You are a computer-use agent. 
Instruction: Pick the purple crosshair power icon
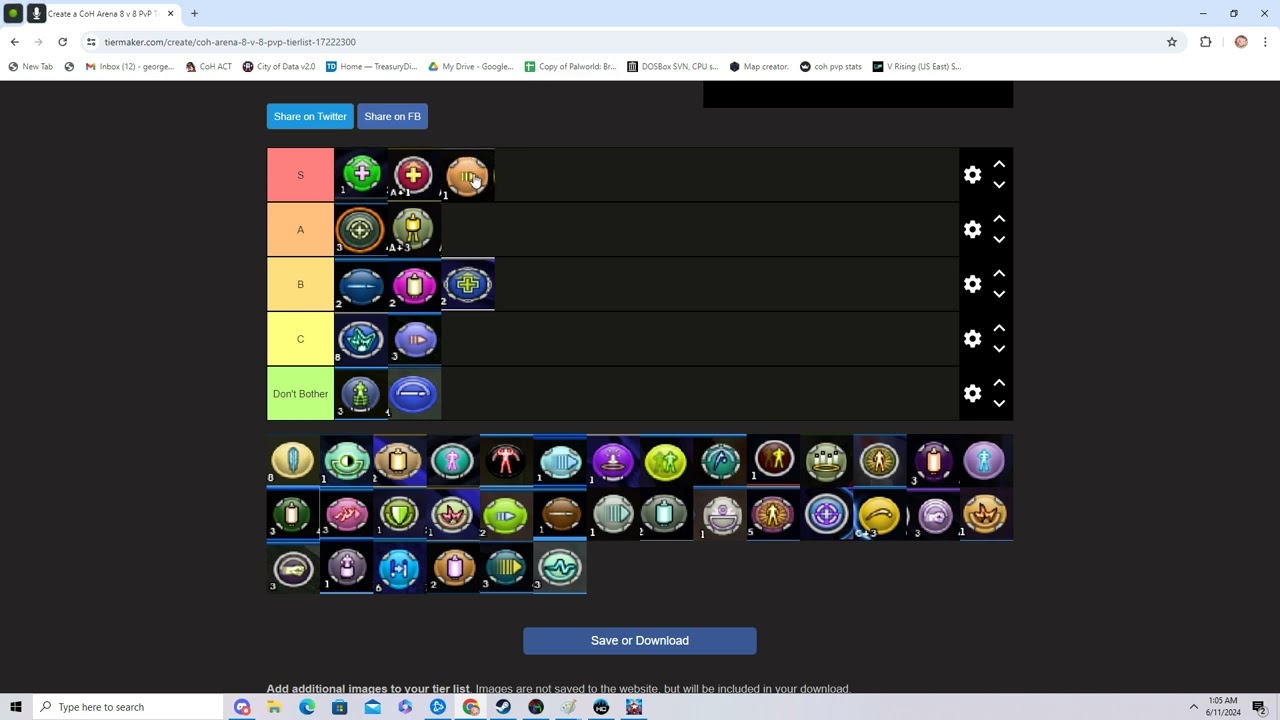click(826, 514)
